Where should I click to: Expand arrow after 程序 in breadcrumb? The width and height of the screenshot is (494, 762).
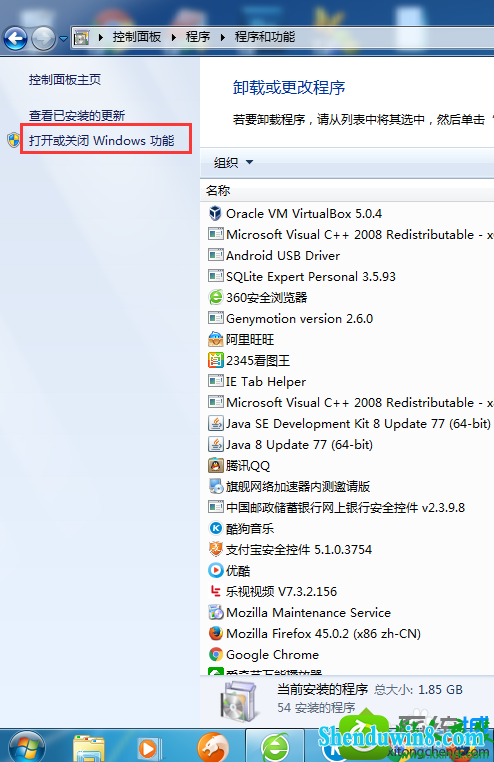(223, 37)
